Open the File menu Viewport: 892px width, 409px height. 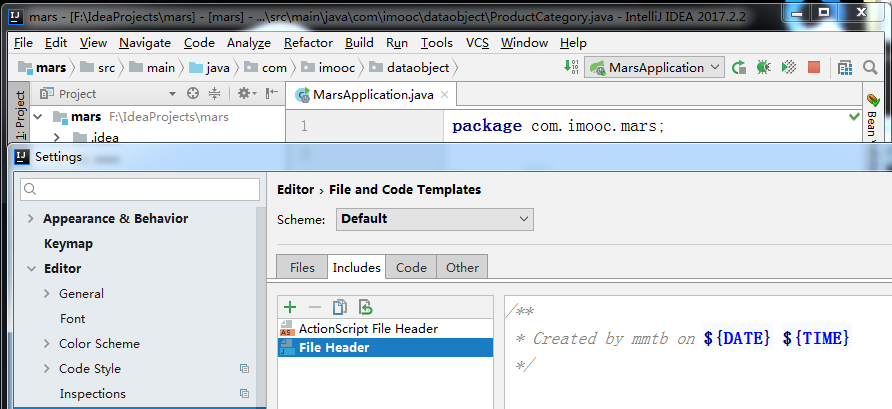point(23,43)
